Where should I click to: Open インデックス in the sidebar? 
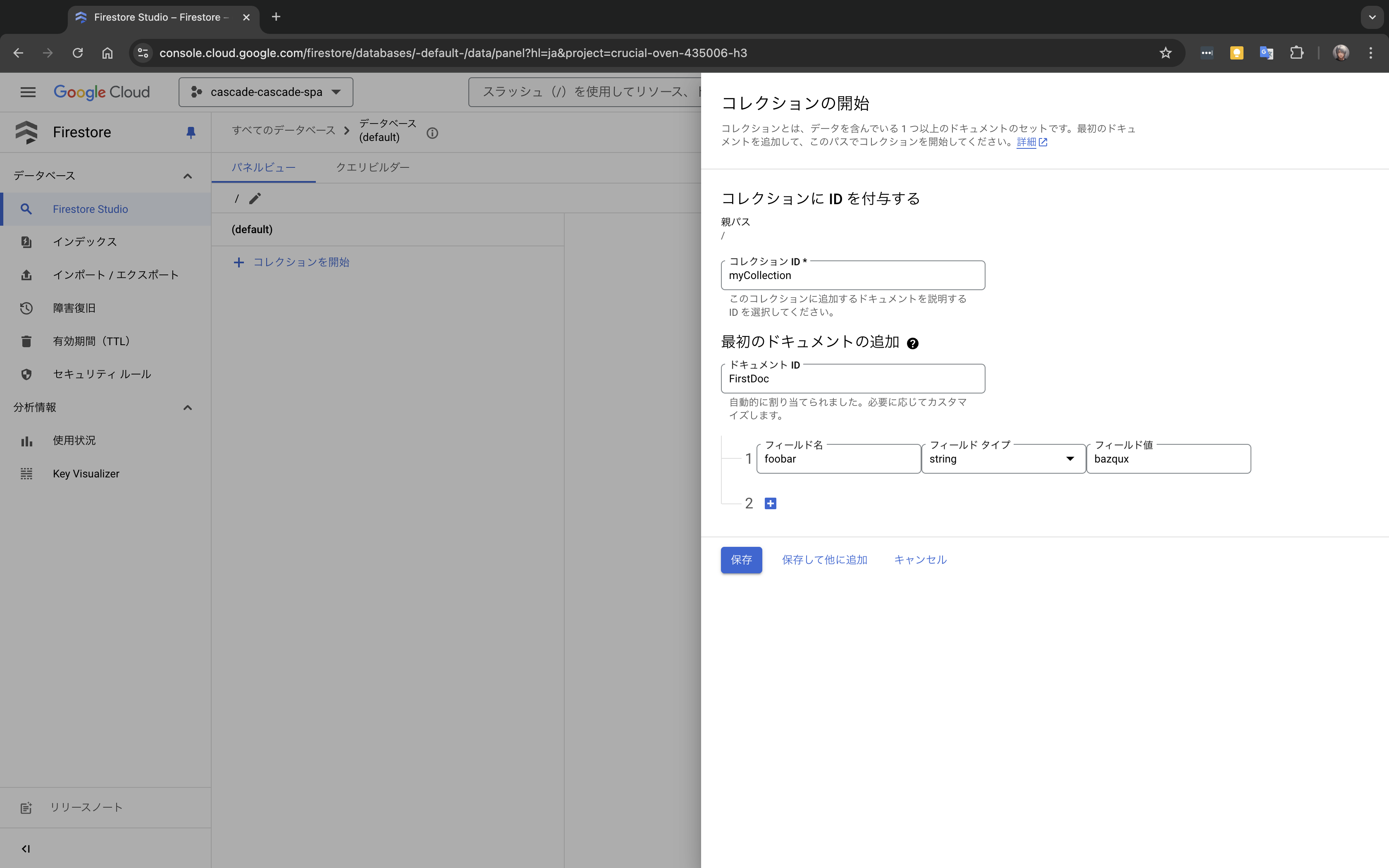point(85,242)
